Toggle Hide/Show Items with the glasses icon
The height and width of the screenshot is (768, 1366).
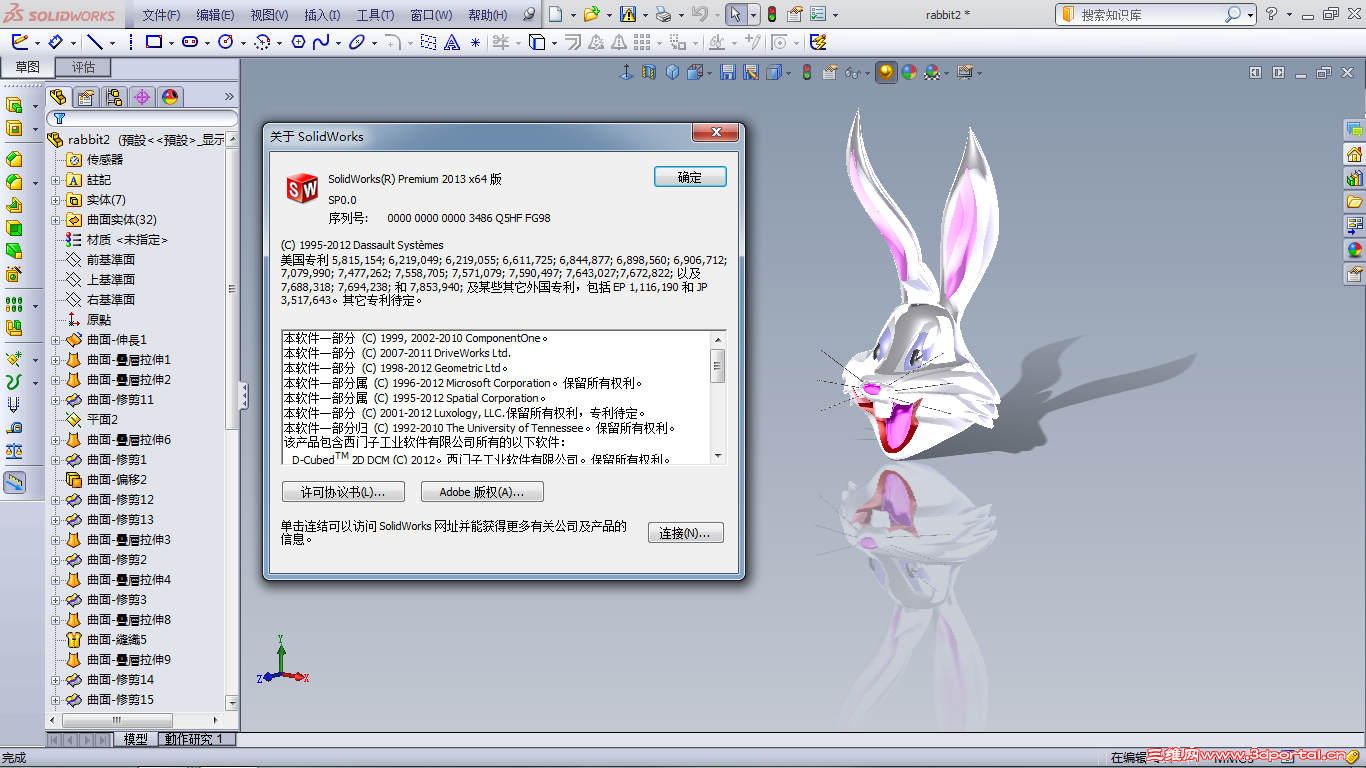pyautogui.click(x=852, y=74)
